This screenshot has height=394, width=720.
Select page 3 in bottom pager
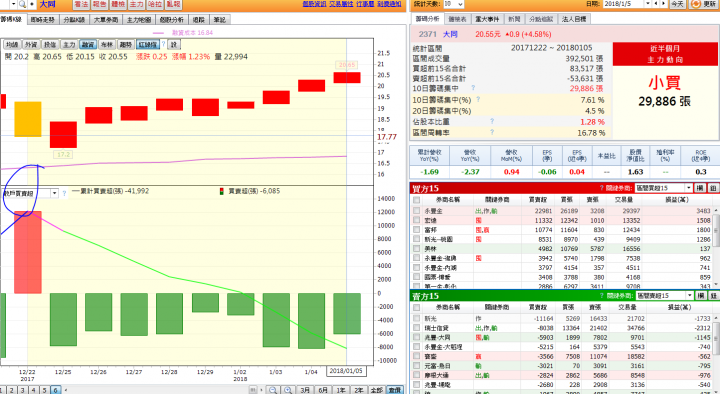click(22, 390)
